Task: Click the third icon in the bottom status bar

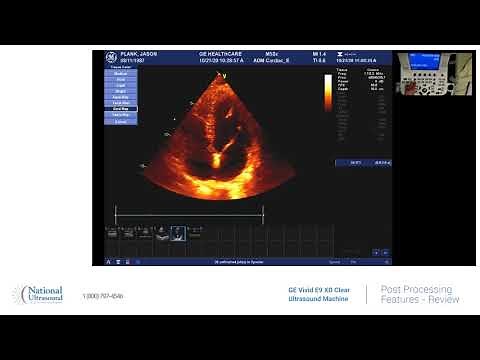Action: click(127, 262)
